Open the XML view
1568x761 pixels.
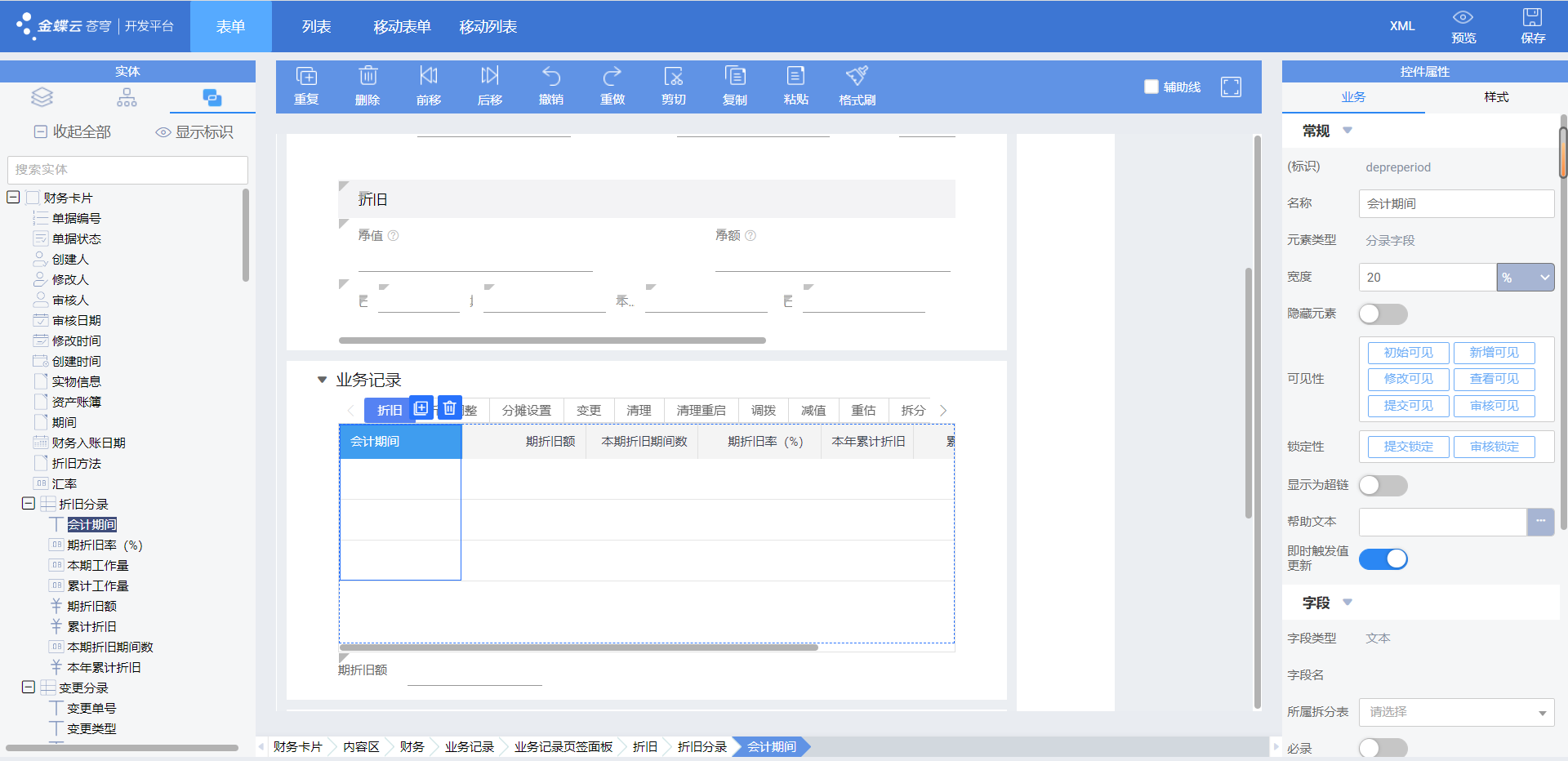click(x=1402, y=26)
